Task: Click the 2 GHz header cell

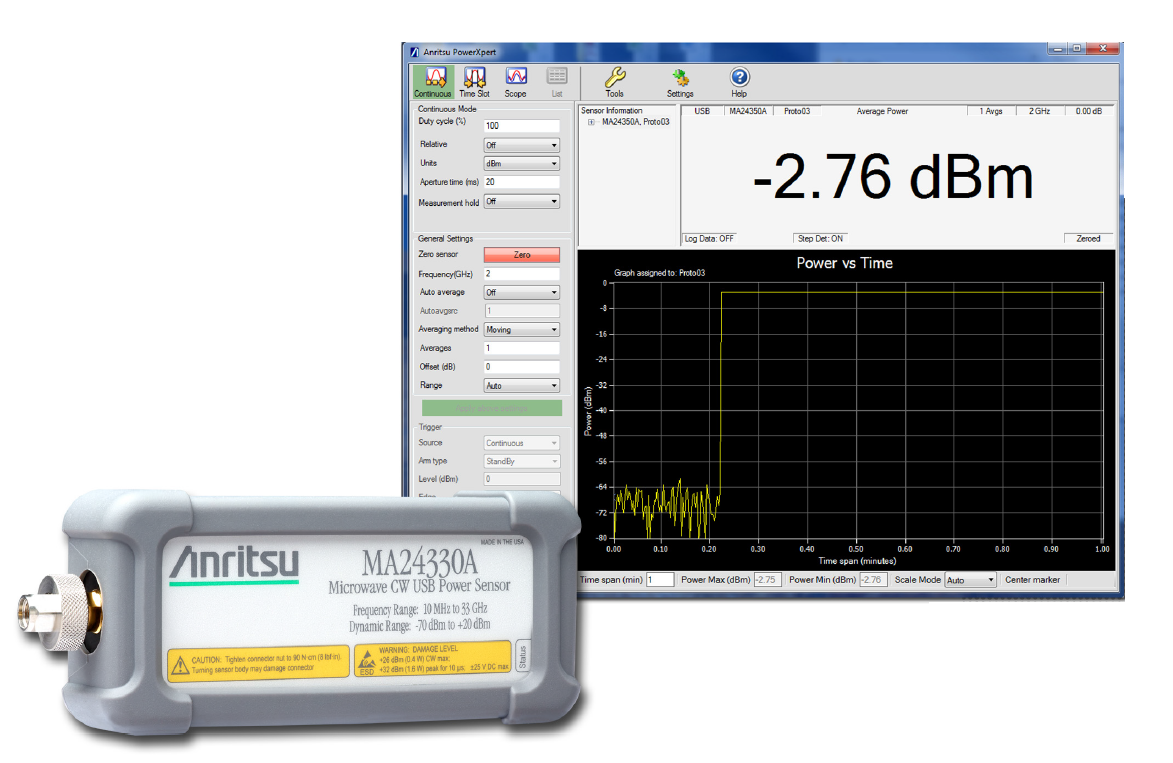Action: point(1039,111)
